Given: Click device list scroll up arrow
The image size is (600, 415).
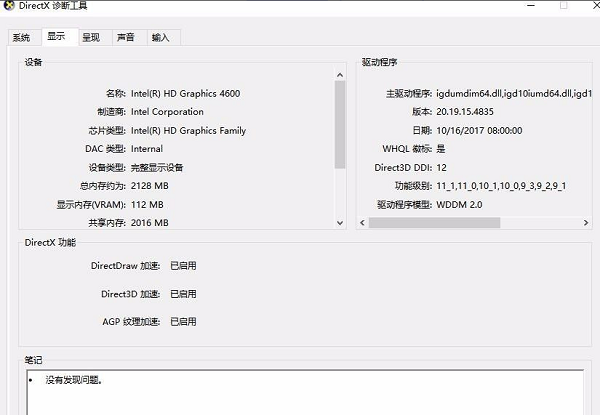Looking at the screenshot, I should point(340,75).
